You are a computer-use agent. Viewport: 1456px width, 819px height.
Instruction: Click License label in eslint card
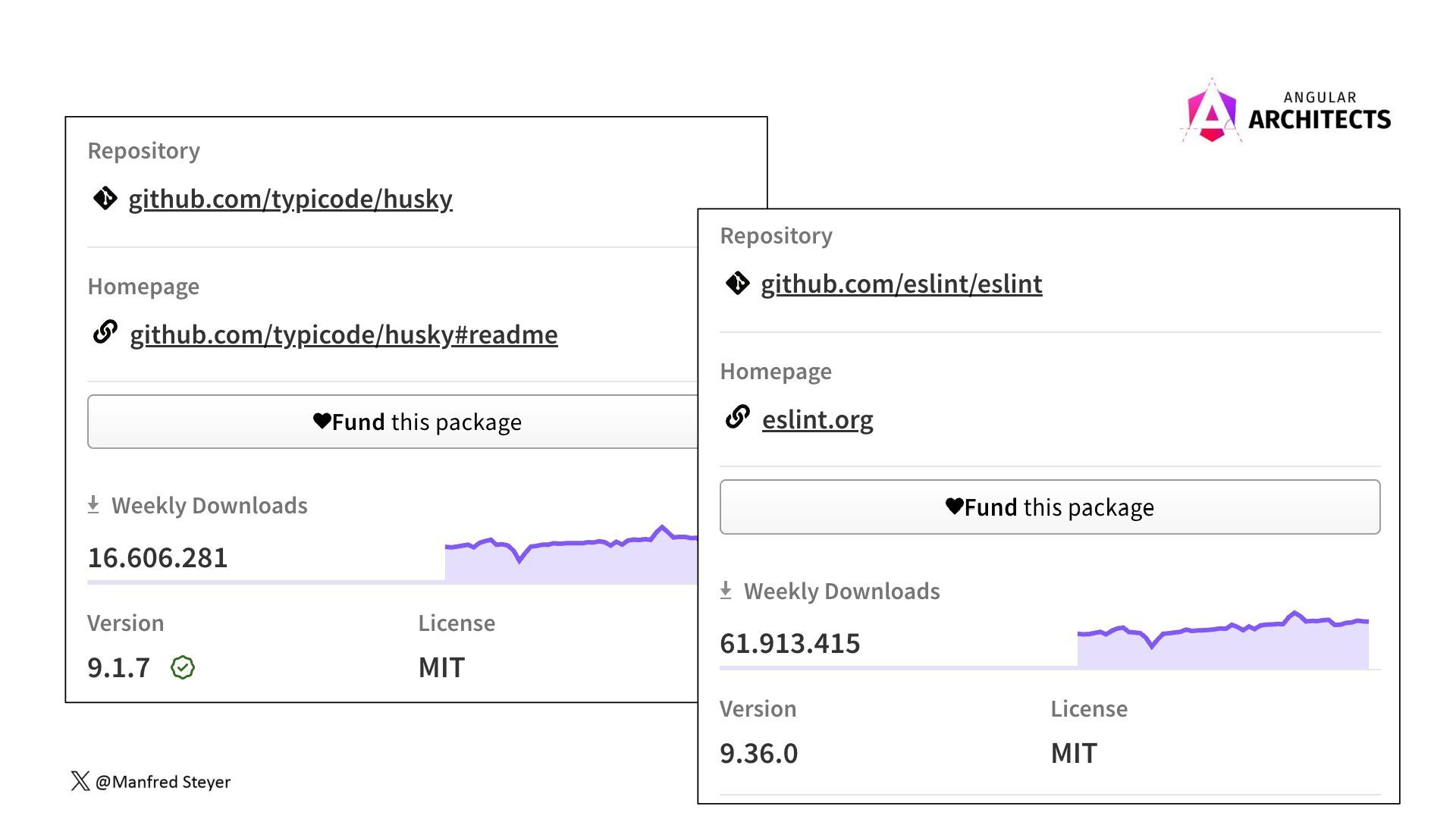1089,709
